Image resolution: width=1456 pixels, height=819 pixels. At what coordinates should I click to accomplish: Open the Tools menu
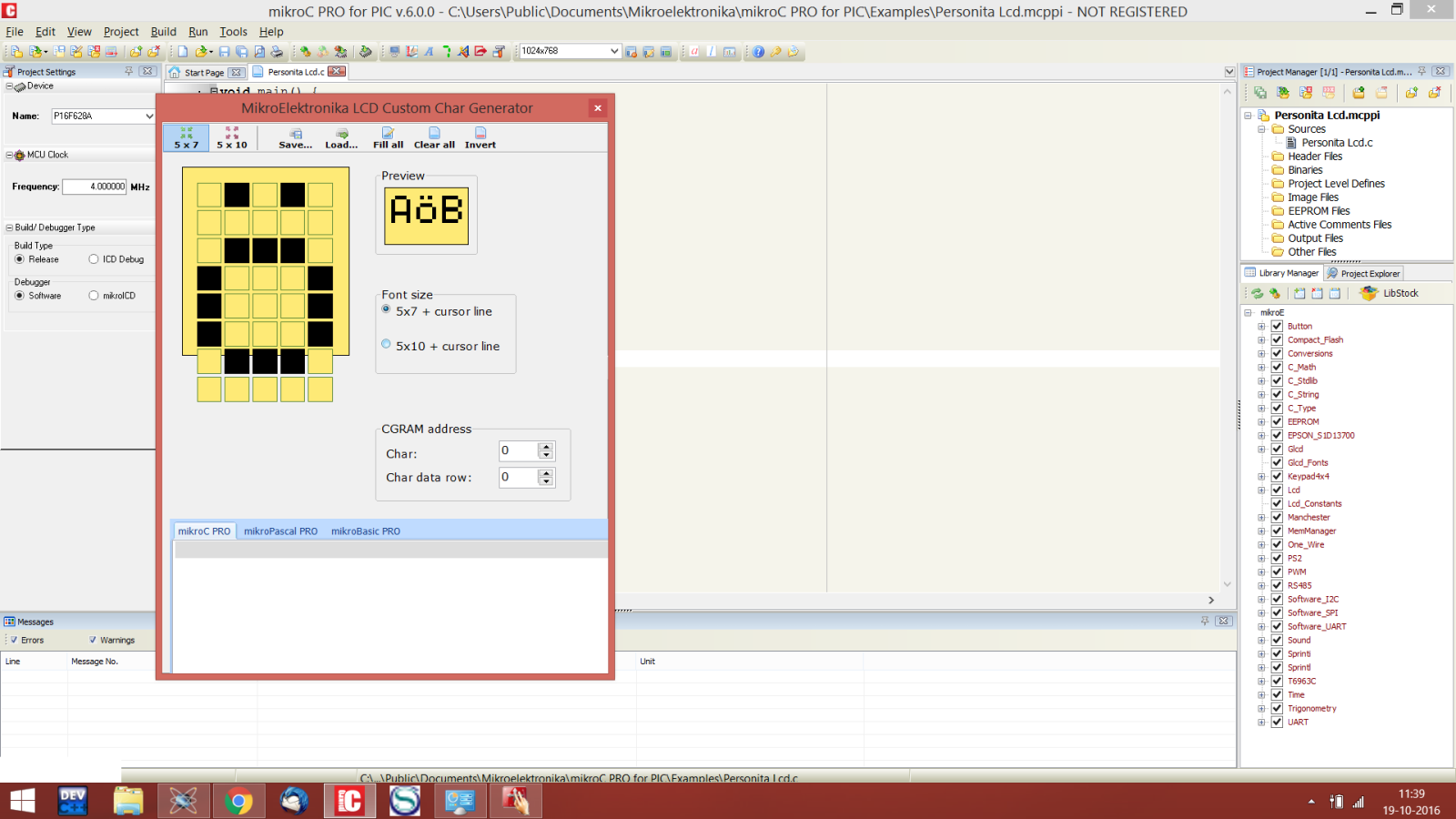tap(233, 31)
